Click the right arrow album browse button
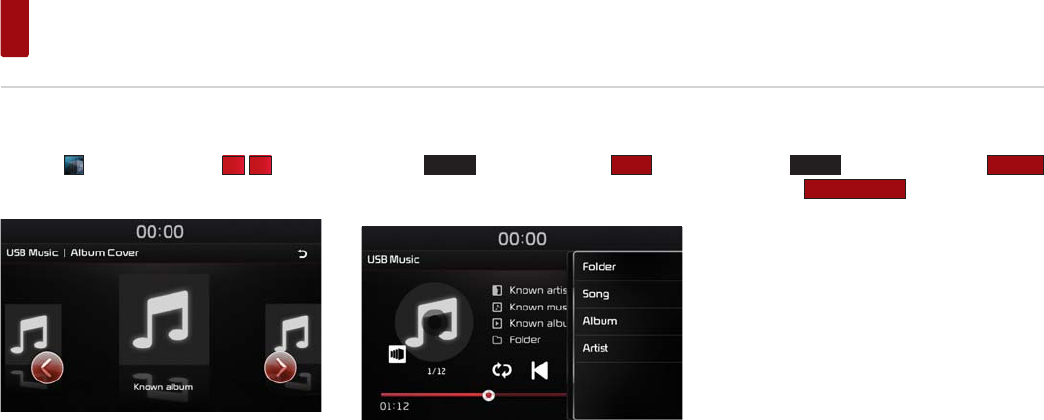 point(280,367)
